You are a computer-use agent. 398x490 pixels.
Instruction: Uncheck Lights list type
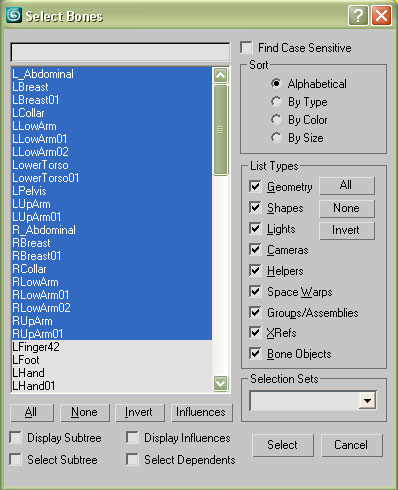point(255,229)
